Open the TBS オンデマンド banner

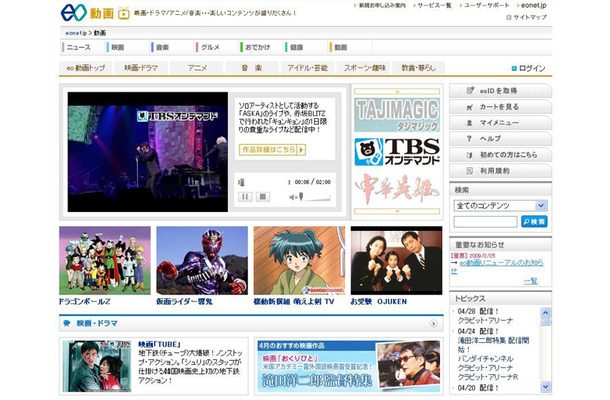[x=397, y=152]
